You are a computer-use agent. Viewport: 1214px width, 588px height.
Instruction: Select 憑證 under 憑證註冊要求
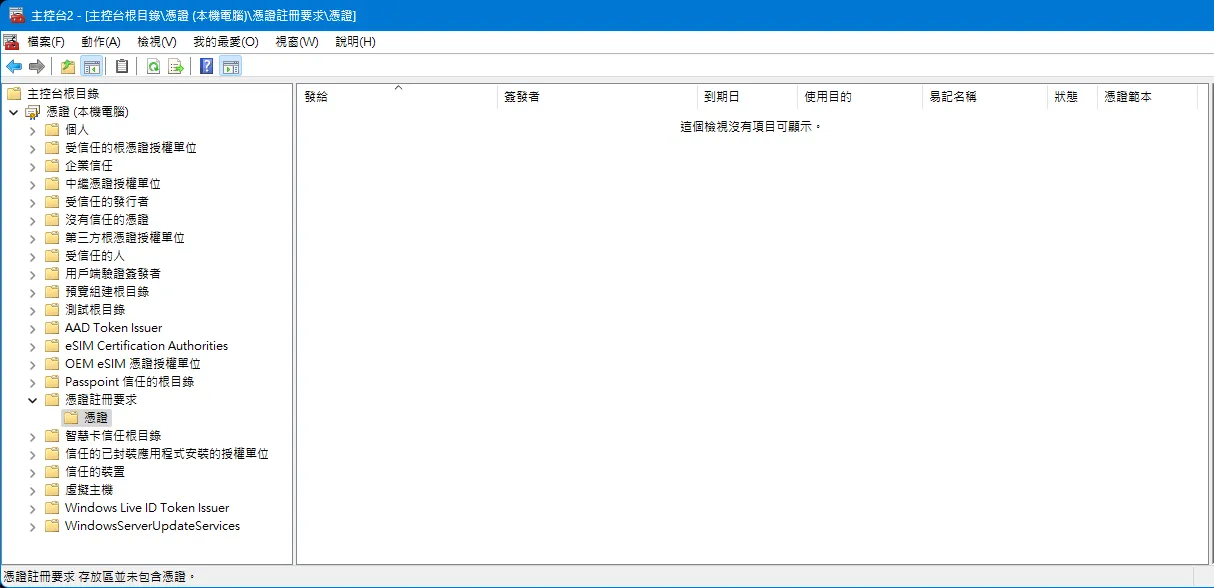coord(95,417)
